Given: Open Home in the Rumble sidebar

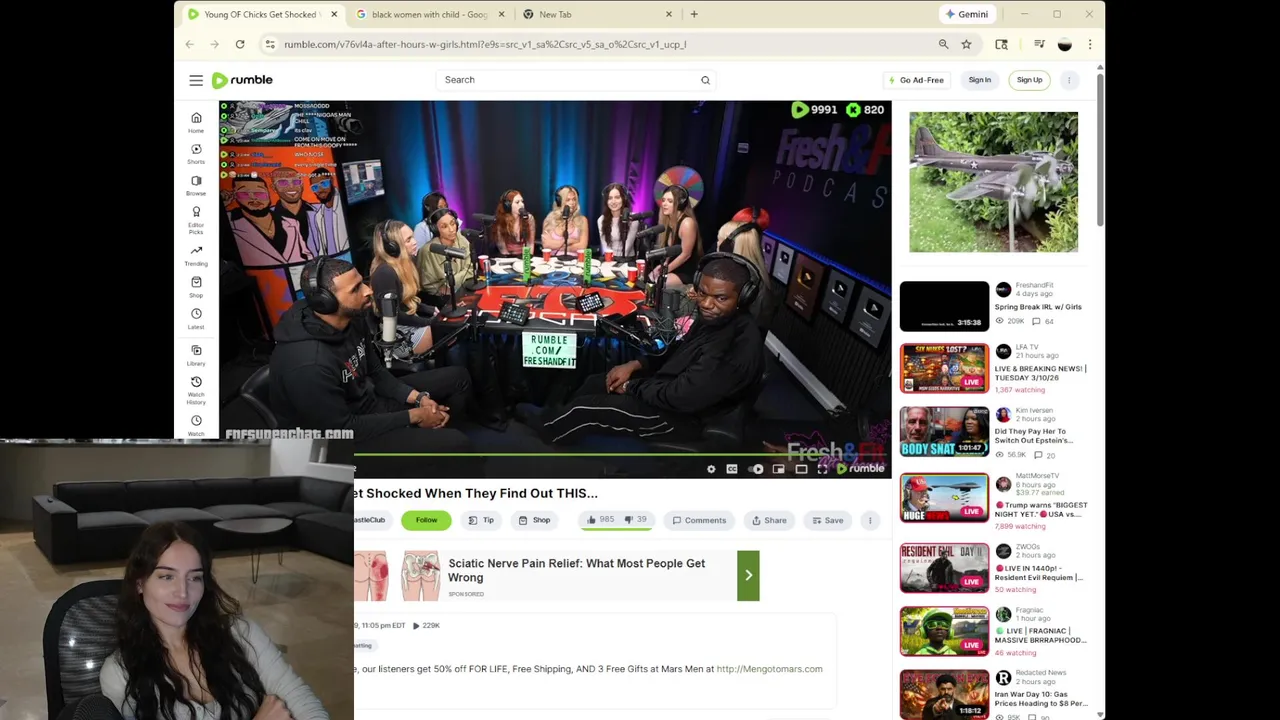Looking at the screenshot, I should (196, 122).
